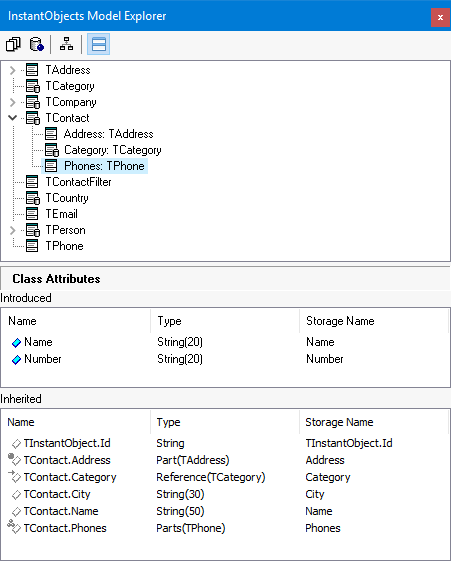451x561 pixels.
Task: Select the Number attribute row
Action: pyautogui.click(x=225, y=359)
